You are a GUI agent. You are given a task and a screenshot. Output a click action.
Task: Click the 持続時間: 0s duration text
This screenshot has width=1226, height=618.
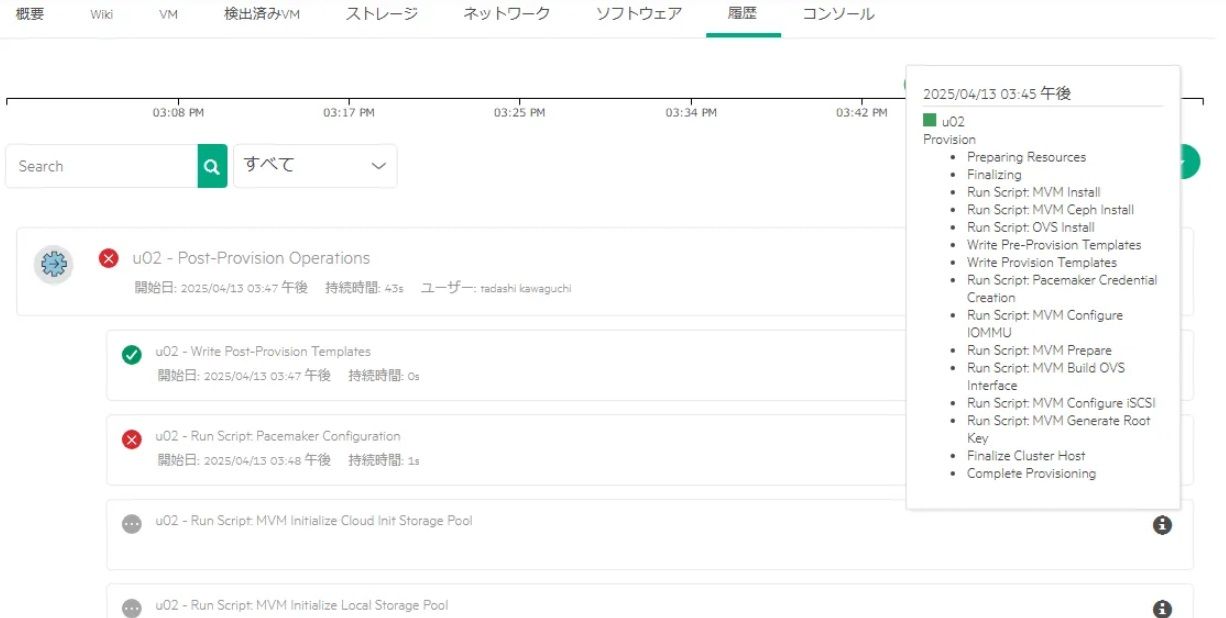tap(384, 377)
